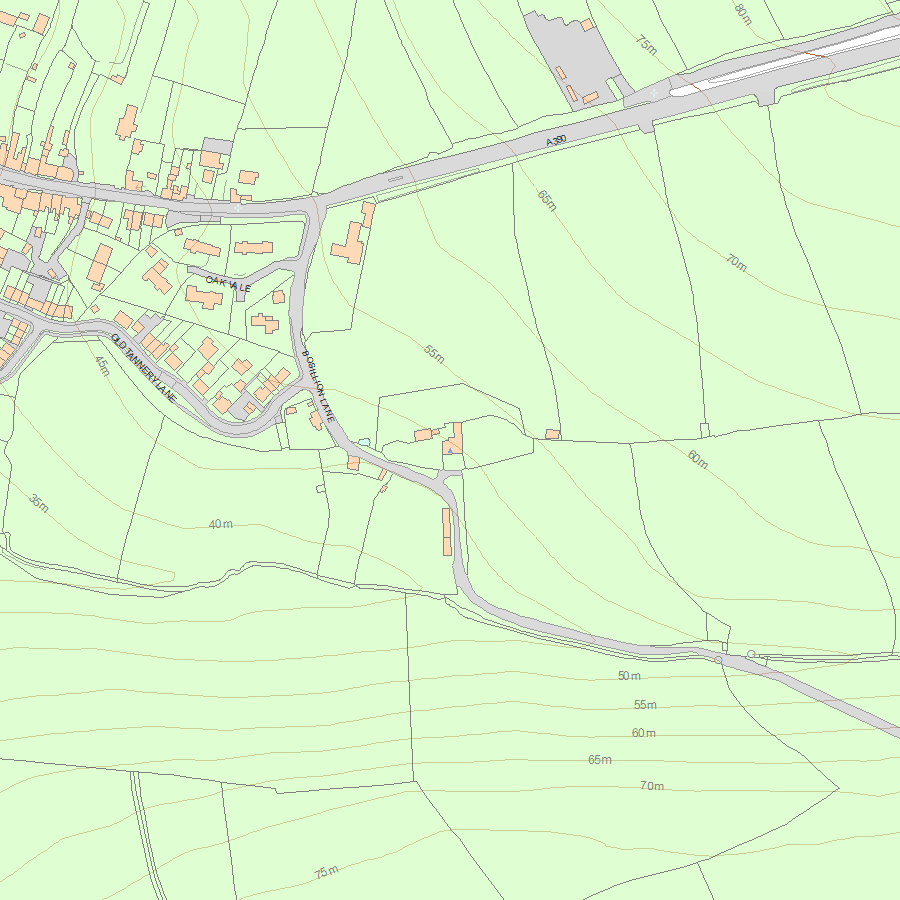Click the Bosillion Lane street label
The width and height of the screenshot is (900, 900).
(319, 386)
